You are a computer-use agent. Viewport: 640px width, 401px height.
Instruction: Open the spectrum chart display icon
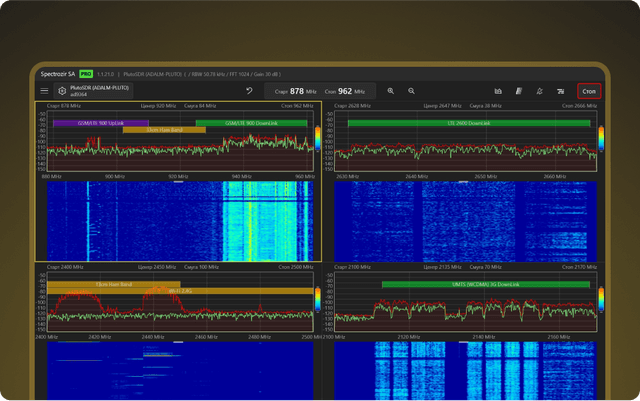[498, 91]
